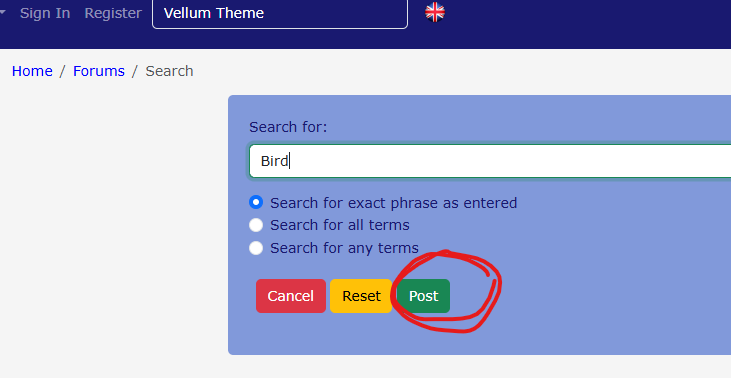Click the slash separator between Home and Forums
Viewport: 731px width, 378px height.
(x=62, y=71)
